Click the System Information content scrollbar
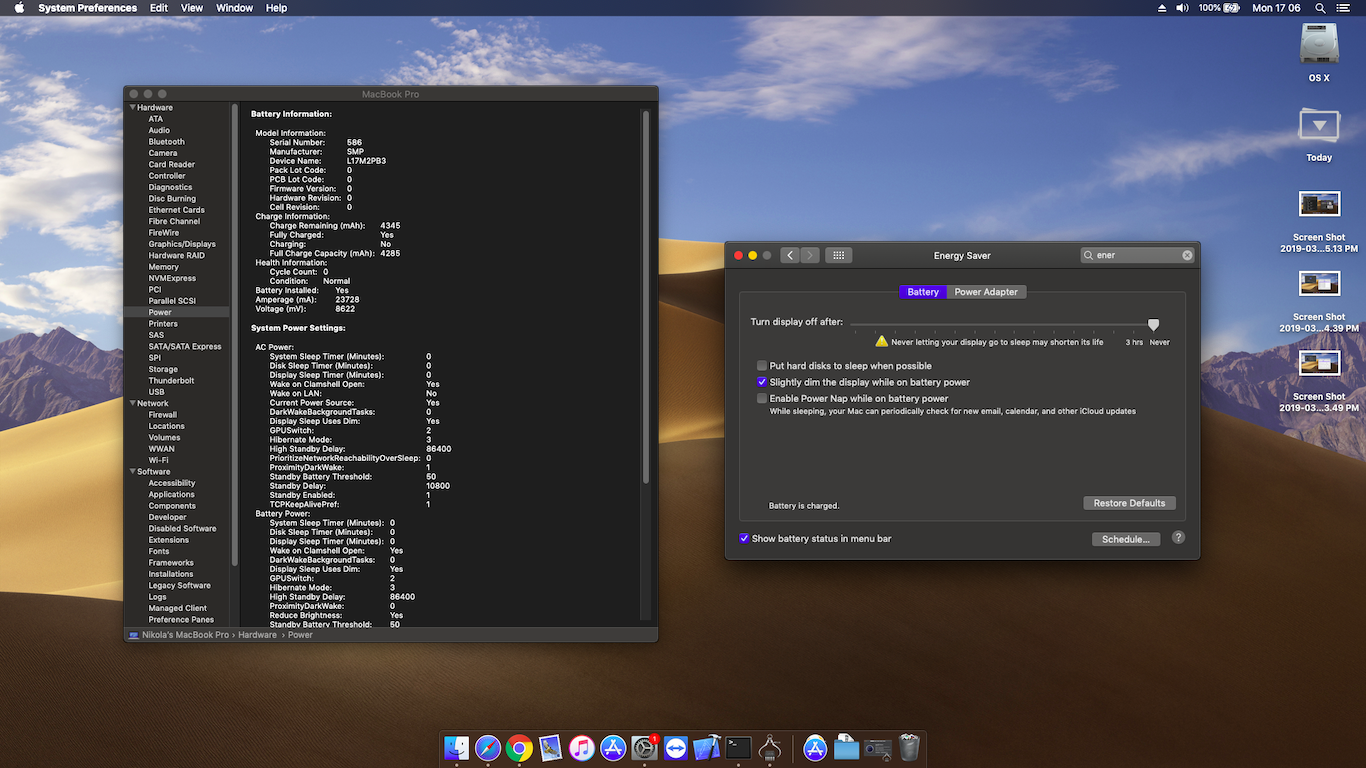Screen dimensions: 1366x768 pos(646,297)
